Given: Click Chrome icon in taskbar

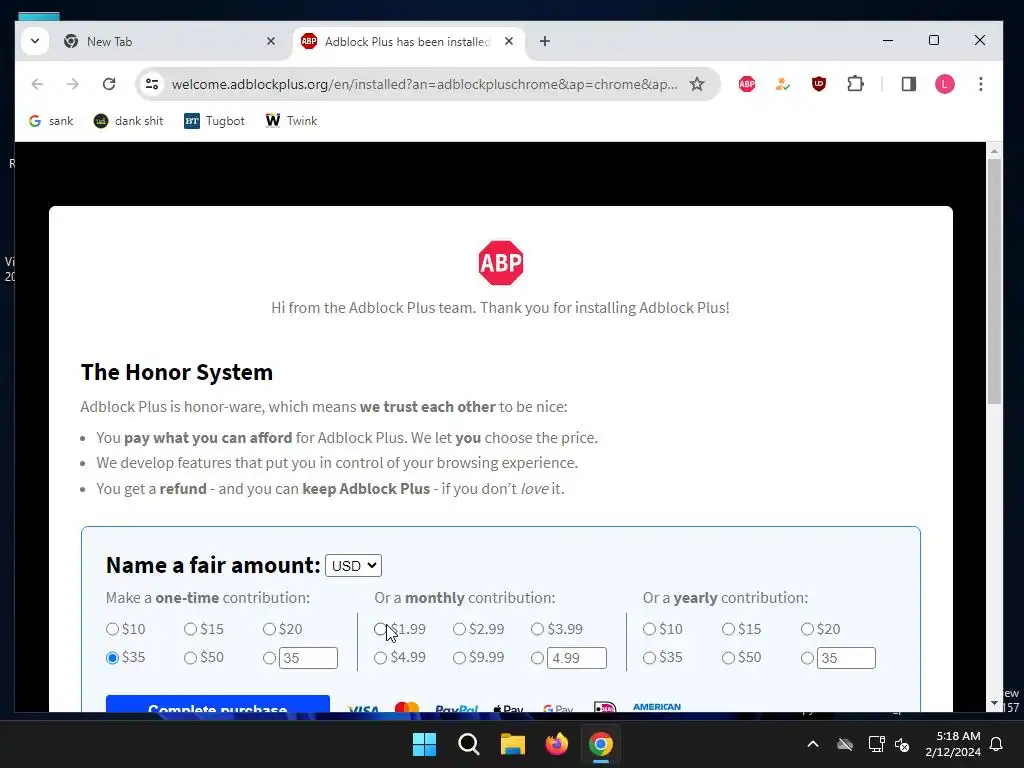Looking at the screenshot, I should tap(601, 744).
